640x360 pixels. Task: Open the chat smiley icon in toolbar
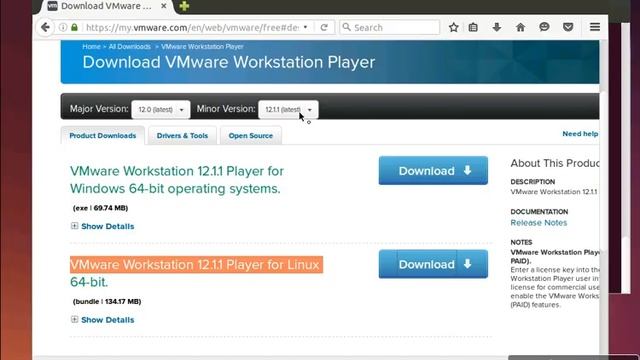point(544,27)
